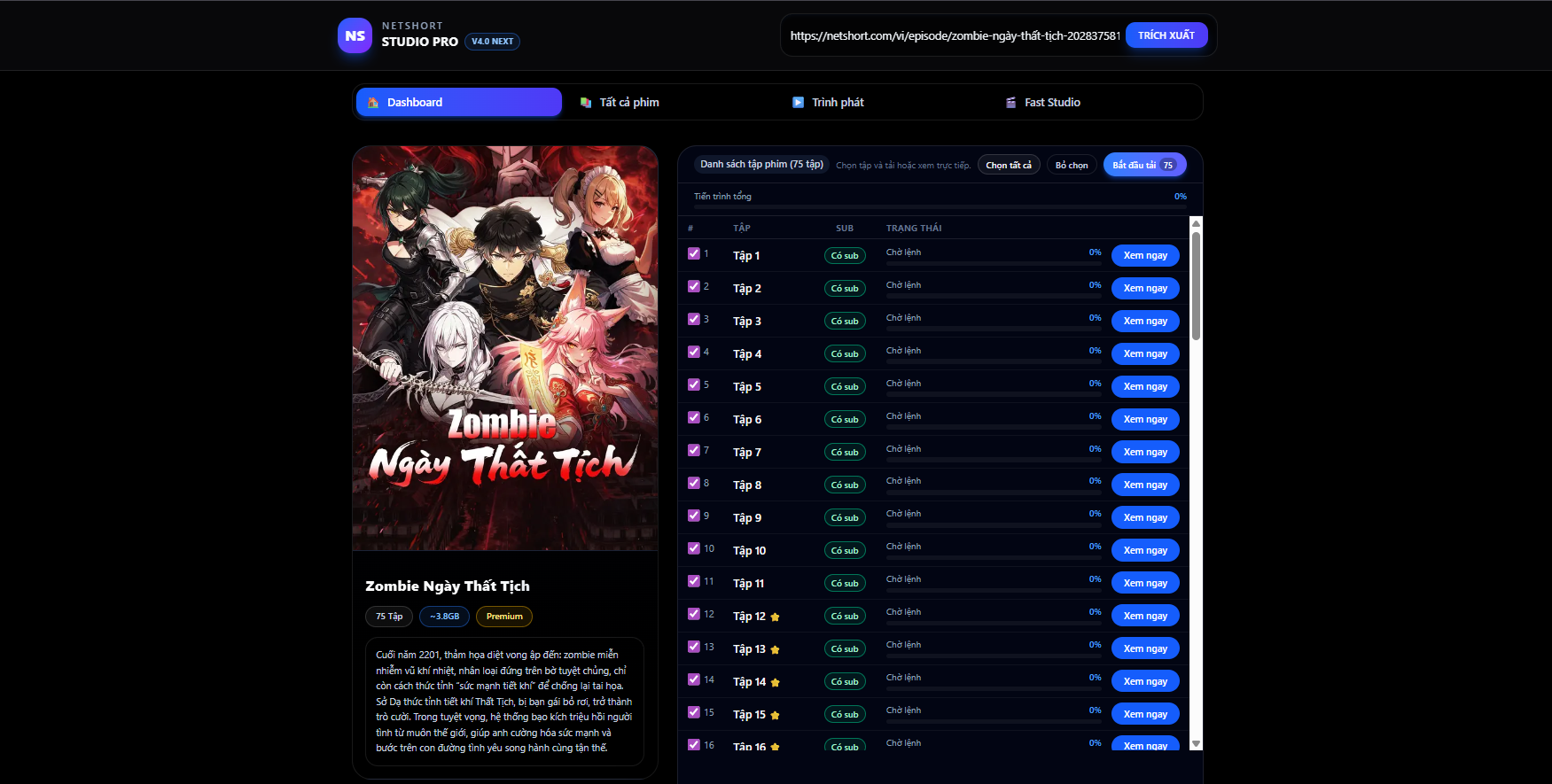Click the Premium badge

pos(504,617)
